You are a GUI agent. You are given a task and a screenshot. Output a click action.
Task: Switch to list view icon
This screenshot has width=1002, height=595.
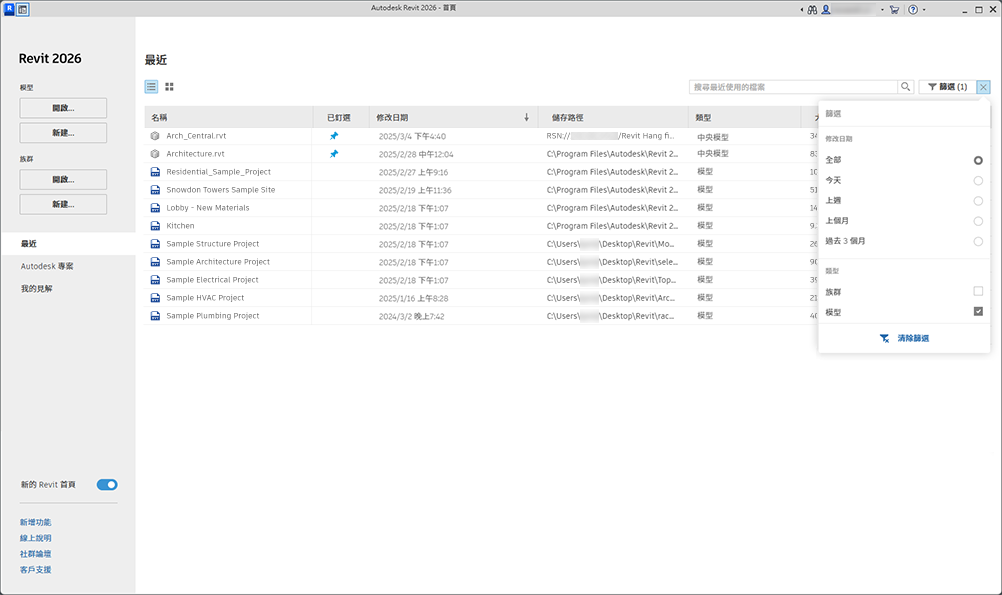[151, 87]
